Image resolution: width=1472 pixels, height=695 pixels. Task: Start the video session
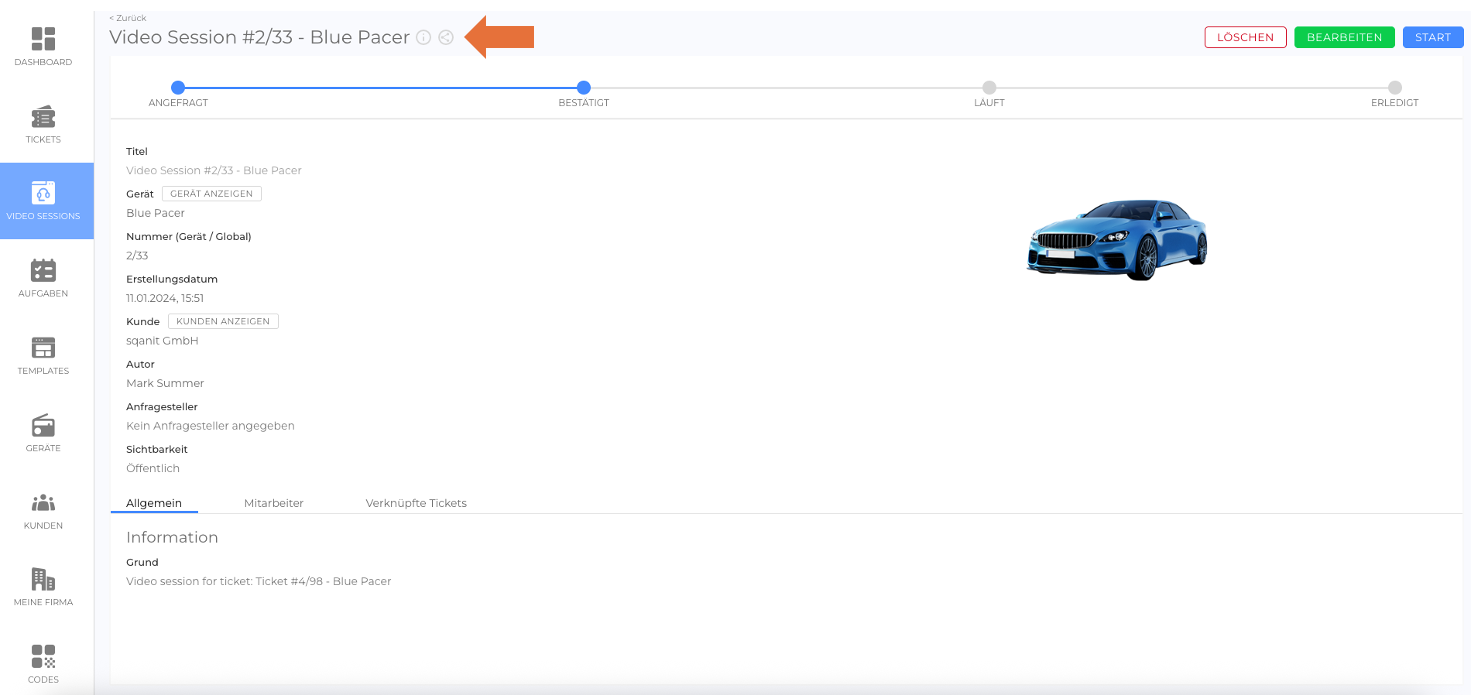pos(1432,37)
